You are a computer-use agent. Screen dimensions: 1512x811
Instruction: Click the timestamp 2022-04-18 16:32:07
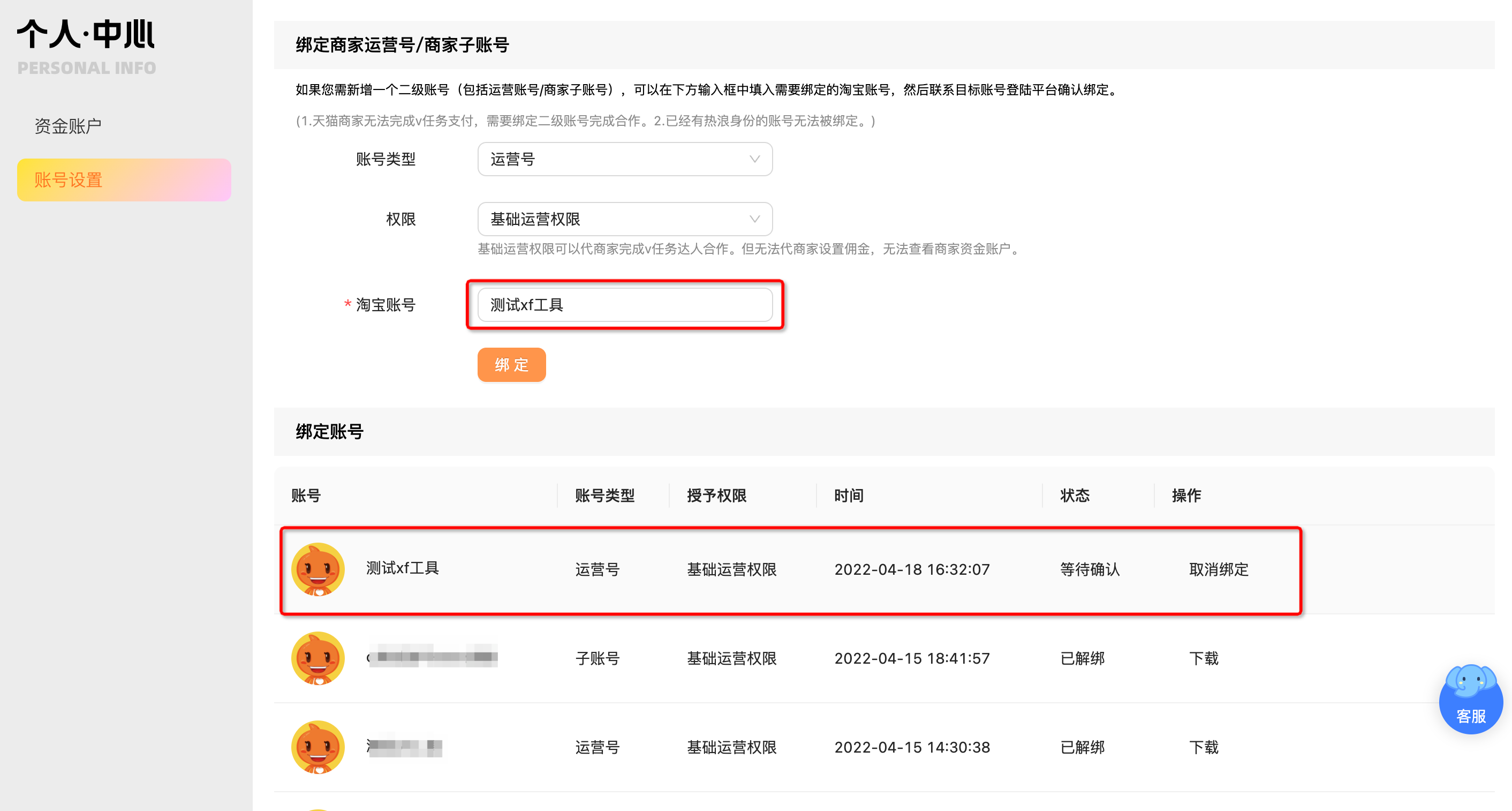point(912,569)
